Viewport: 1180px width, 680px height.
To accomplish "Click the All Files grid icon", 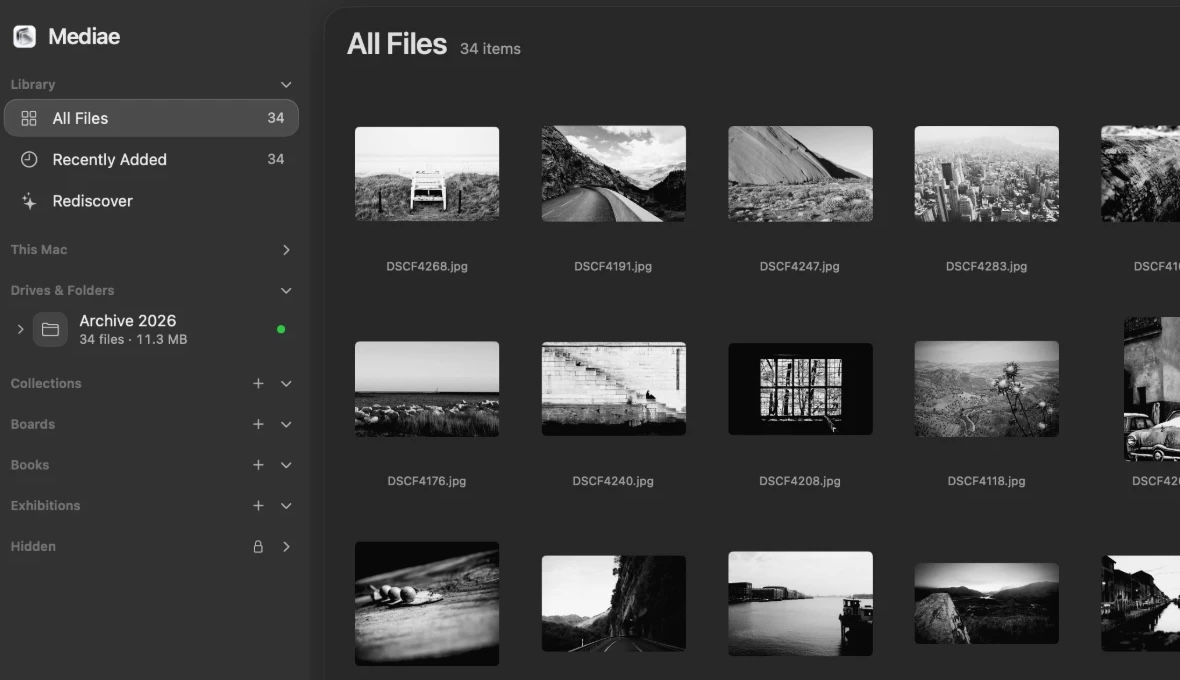I will coord(29,118).
